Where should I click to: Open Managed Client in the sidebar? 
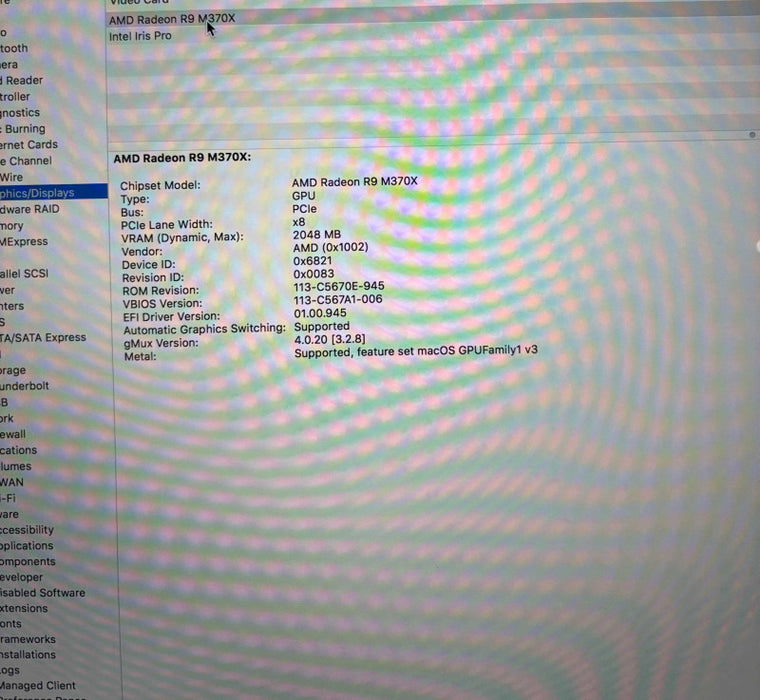click(38, 685)
